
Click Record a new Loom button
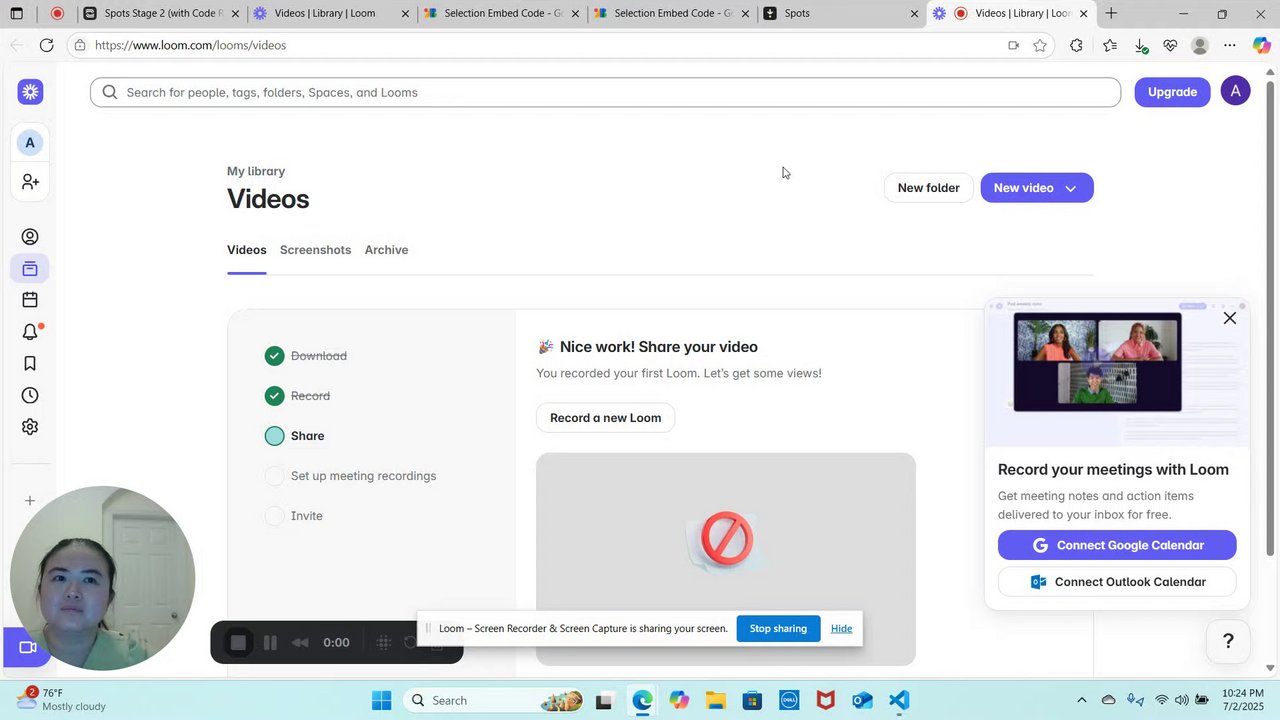click(x=605, y=418)
